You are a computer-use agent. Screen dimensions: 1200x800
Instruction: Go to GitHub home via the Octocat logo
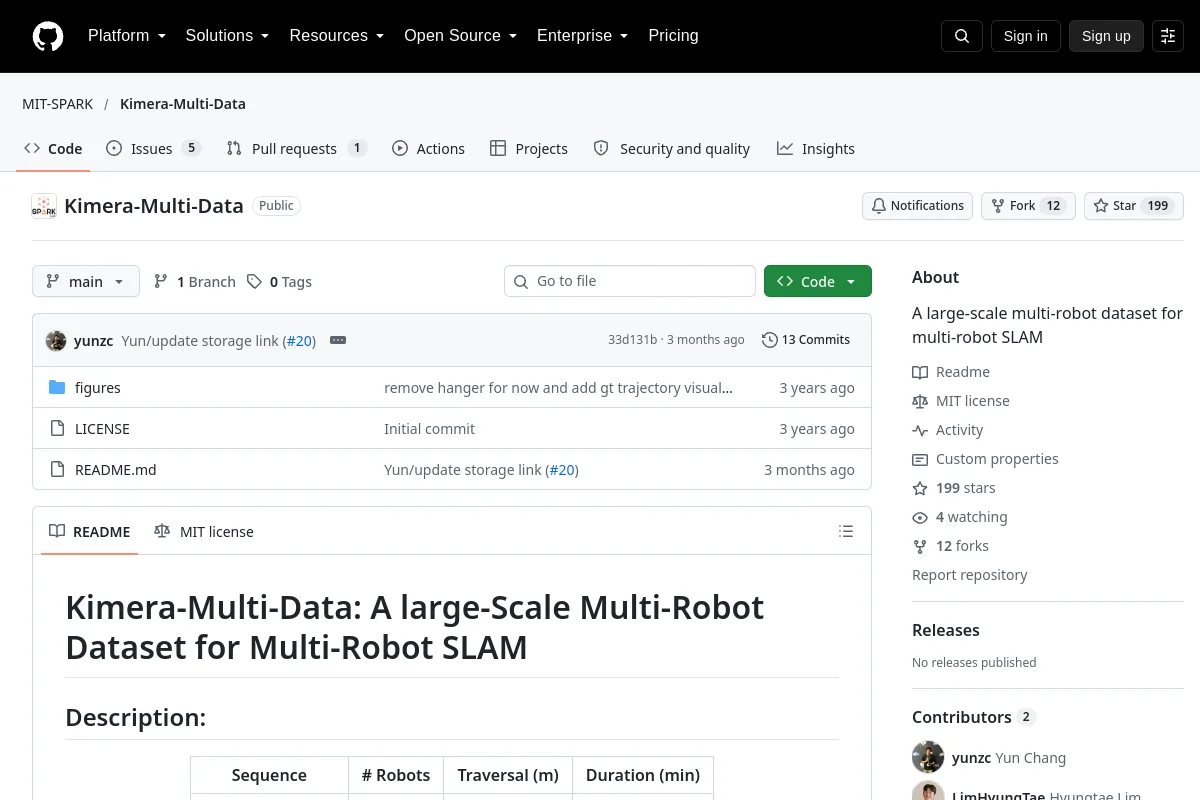[48, 36]
